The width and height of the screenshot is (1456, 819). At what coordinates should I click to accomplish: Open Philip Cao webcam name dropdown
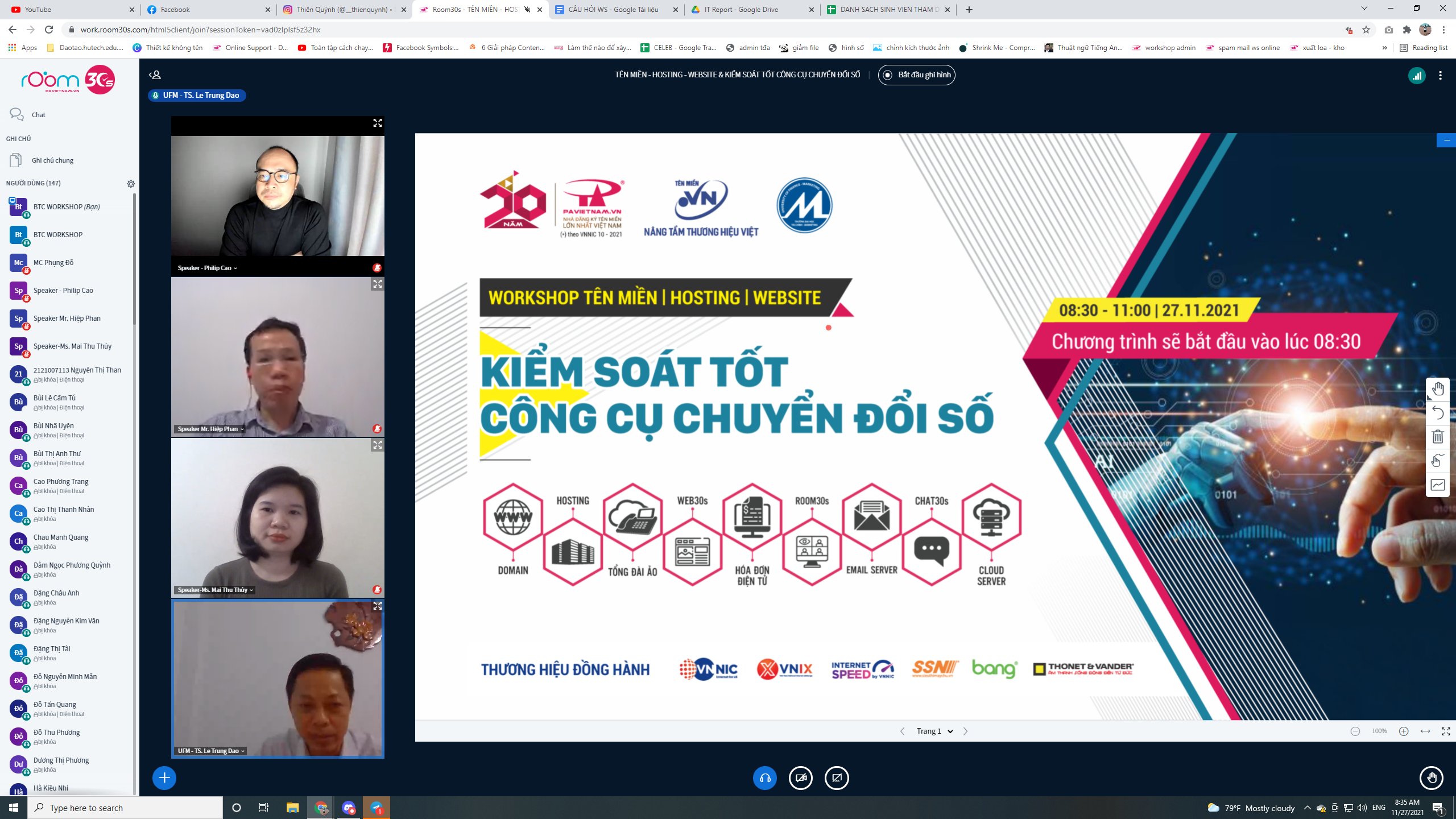tap(207, 268)
